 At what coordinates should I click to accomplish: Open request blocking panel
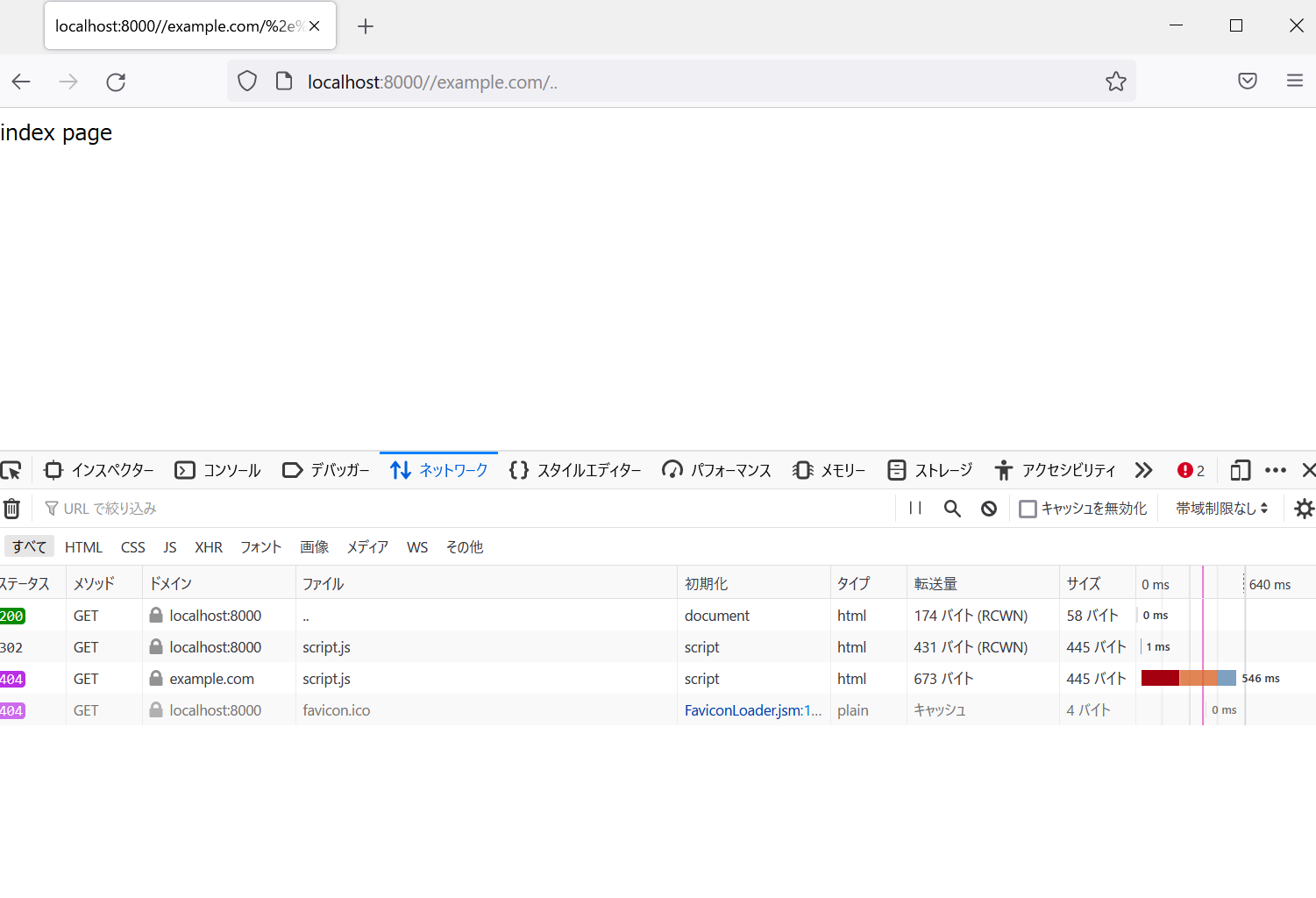[x=989, y=509]
